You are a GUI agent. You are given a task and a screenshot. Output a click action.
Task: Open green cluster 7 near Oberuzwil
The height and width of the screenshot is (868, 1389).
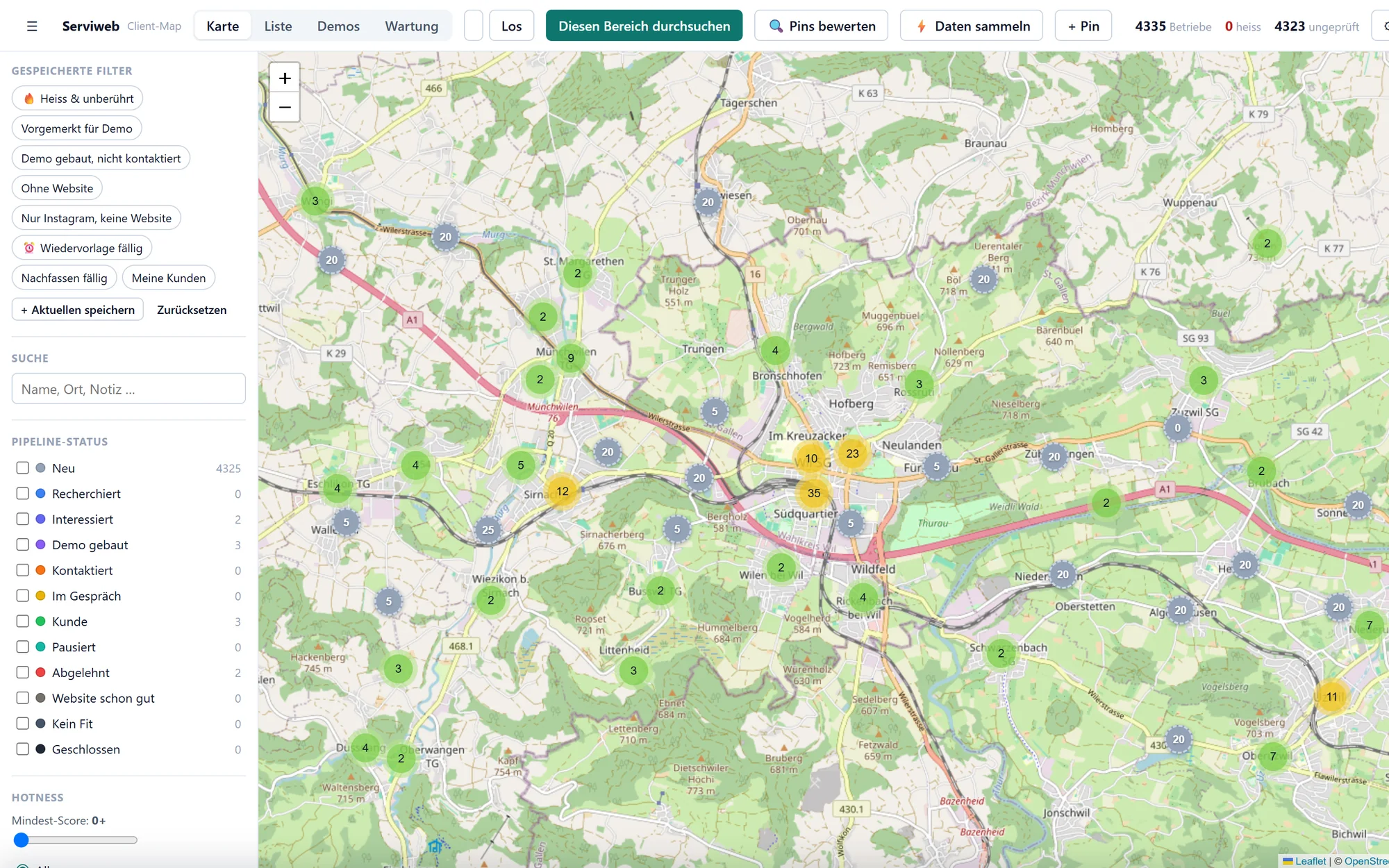1273,756
